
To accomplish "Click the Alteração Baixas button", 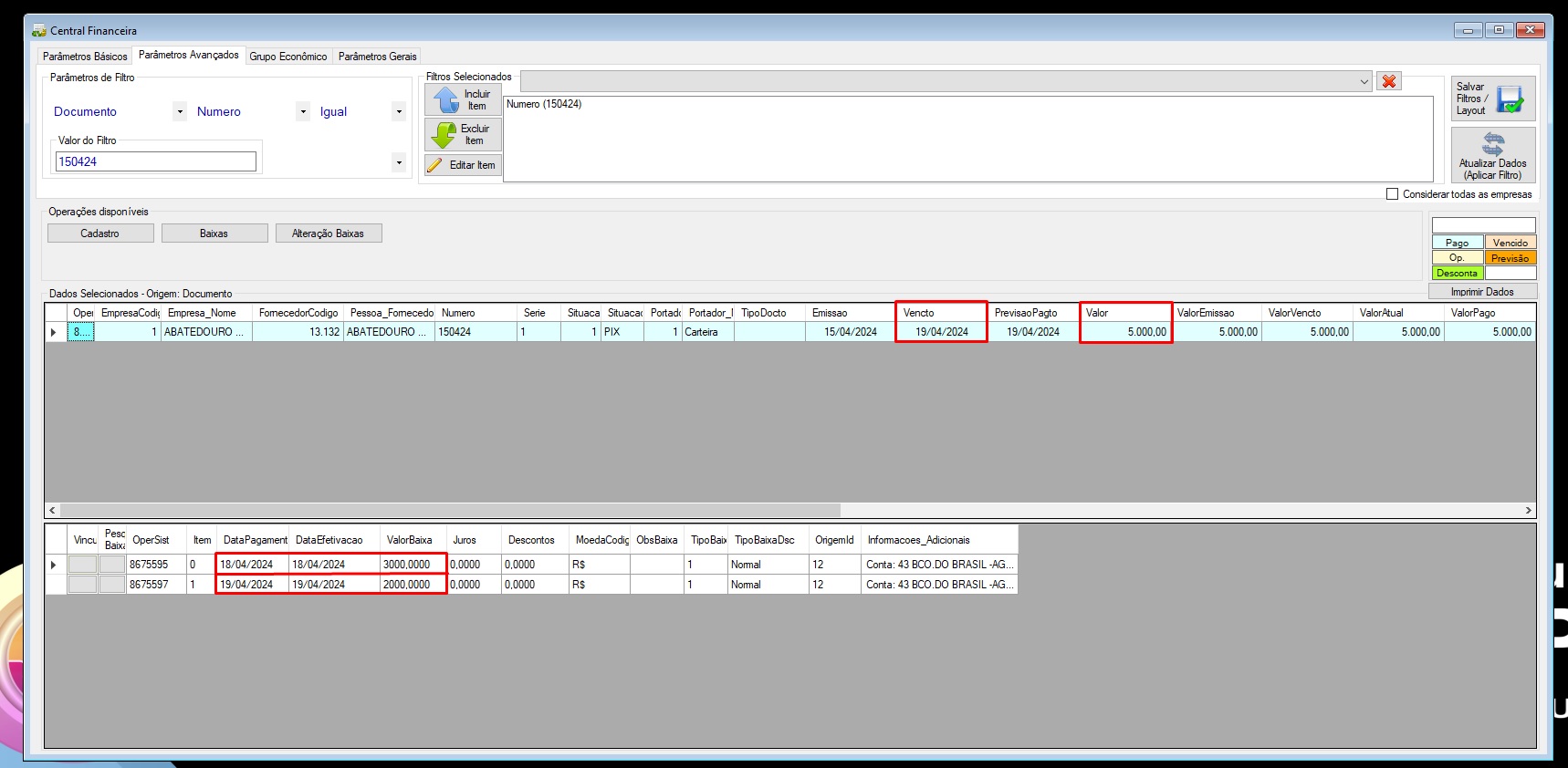I will pos(329,234).
